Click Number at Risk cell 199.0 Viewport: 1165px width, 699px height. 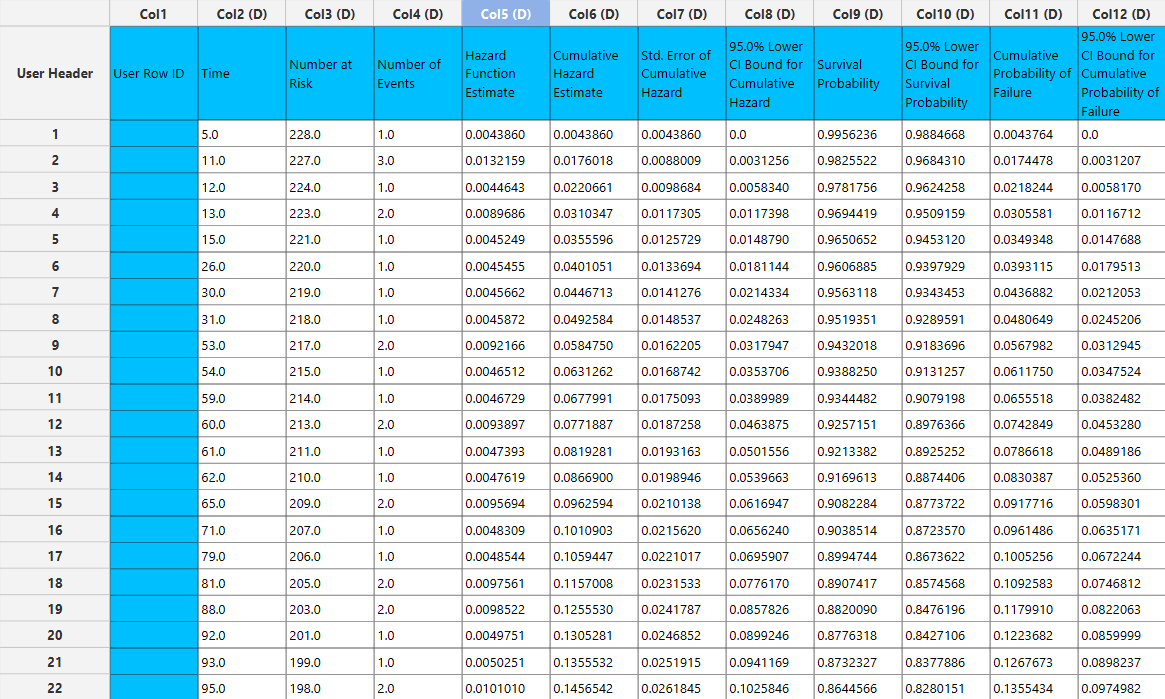click(330, 662)
